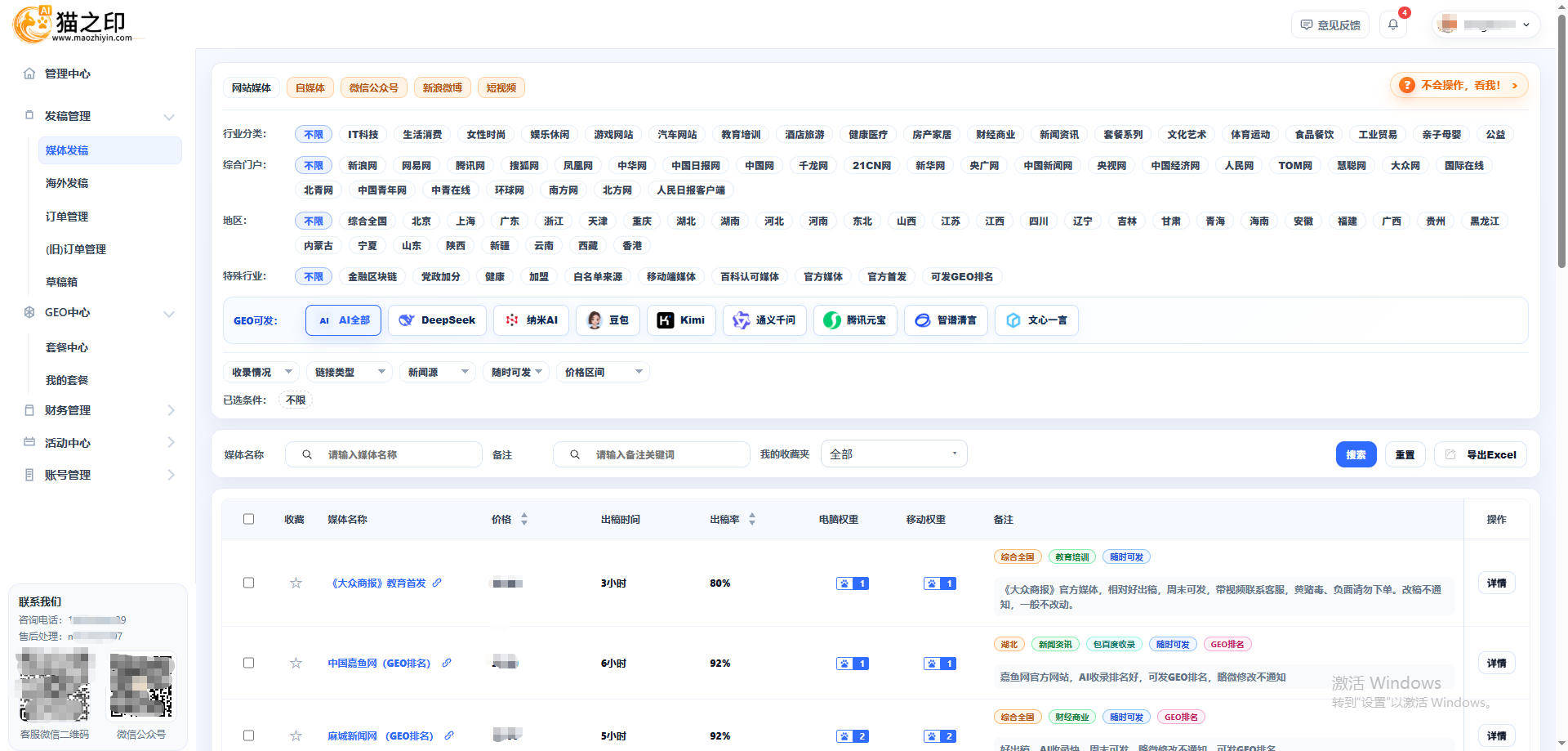Screen dimensions: 1568x751
Task: Open the 价格区间 dropdown
Action: pos(603,372)
